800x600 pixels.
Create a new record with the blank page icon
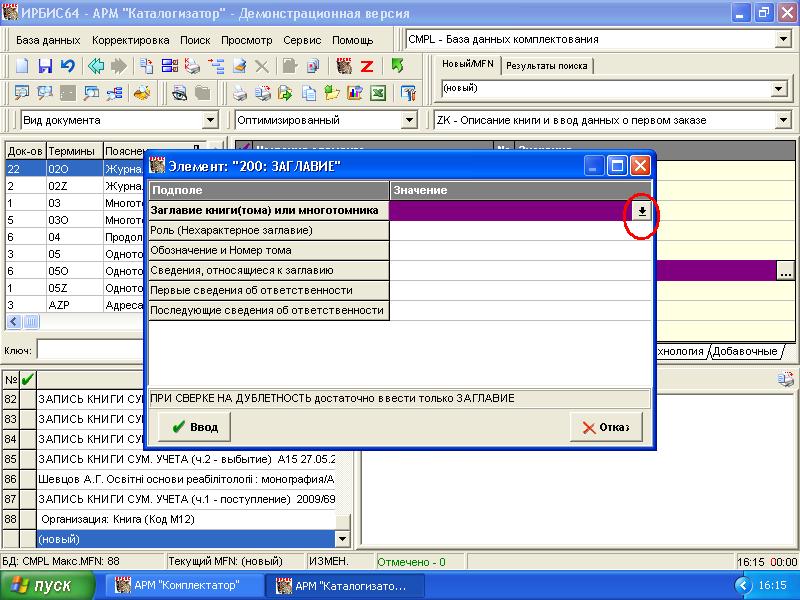22,67
